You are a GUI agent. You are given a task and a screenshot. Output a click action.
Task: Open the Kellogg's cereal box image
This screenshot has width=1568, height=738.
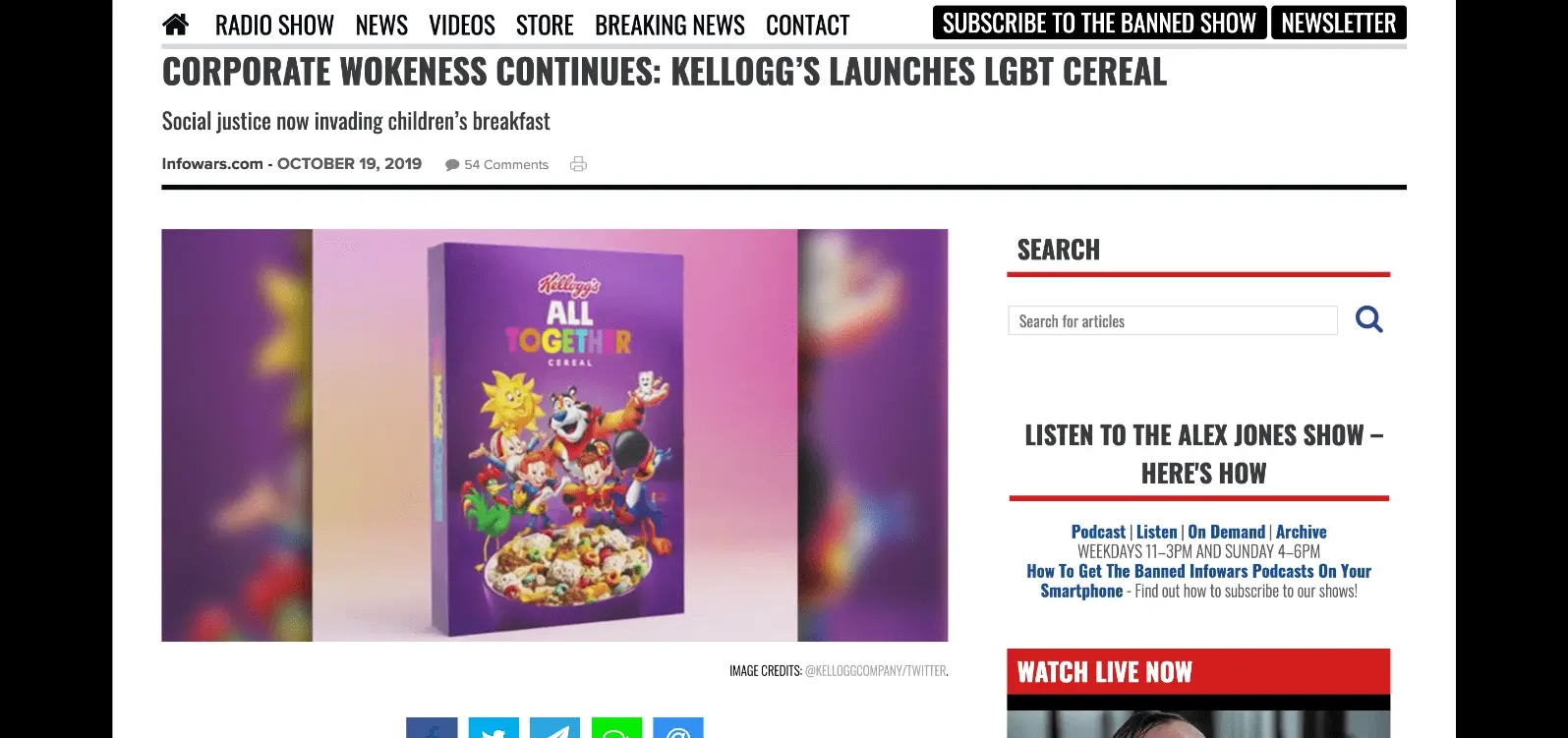coord(554,435)
